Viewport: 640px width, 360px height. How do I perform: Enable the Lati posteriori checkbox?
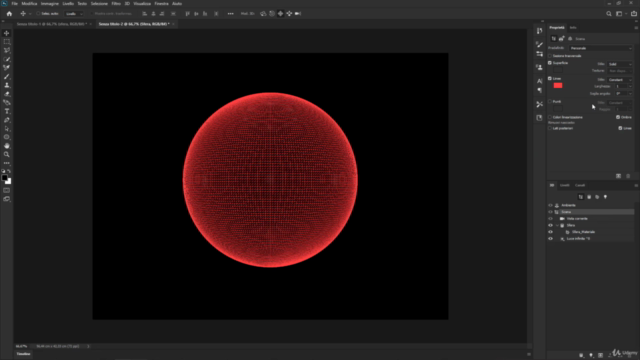point(550,128)
